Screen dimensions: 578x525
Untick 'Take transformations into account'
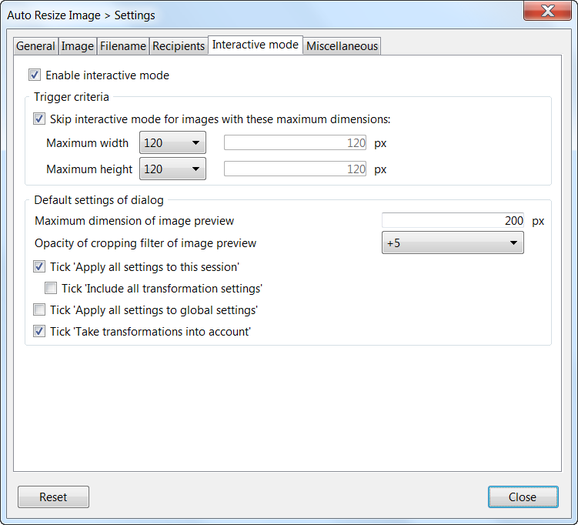pos(39,331)
